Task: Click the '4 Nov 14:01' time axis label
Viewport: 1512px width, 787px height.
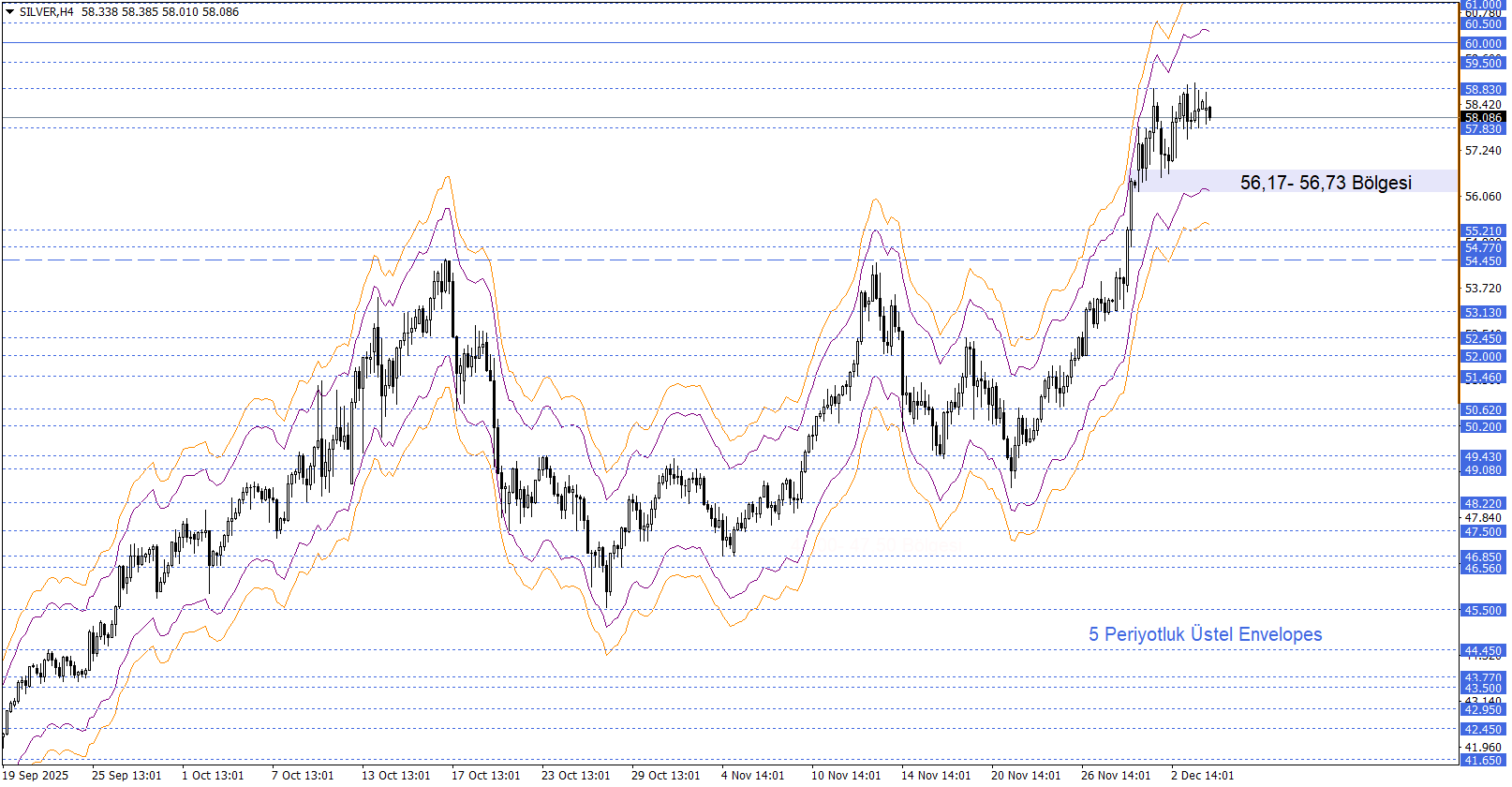Action: (752, 775)
